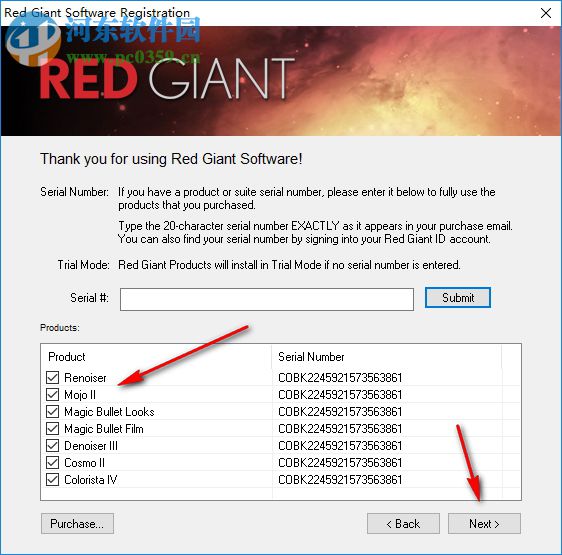The height and width of the screenshot is (555, 562).
Task: Disable the Cosmo II checkbox
Action: pos(53,462)
